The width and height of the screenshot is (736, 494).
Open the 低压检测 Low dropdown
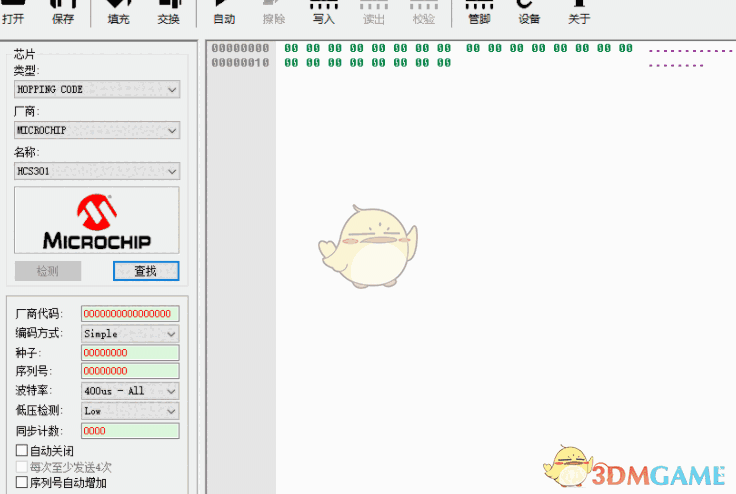pos(130,411)
